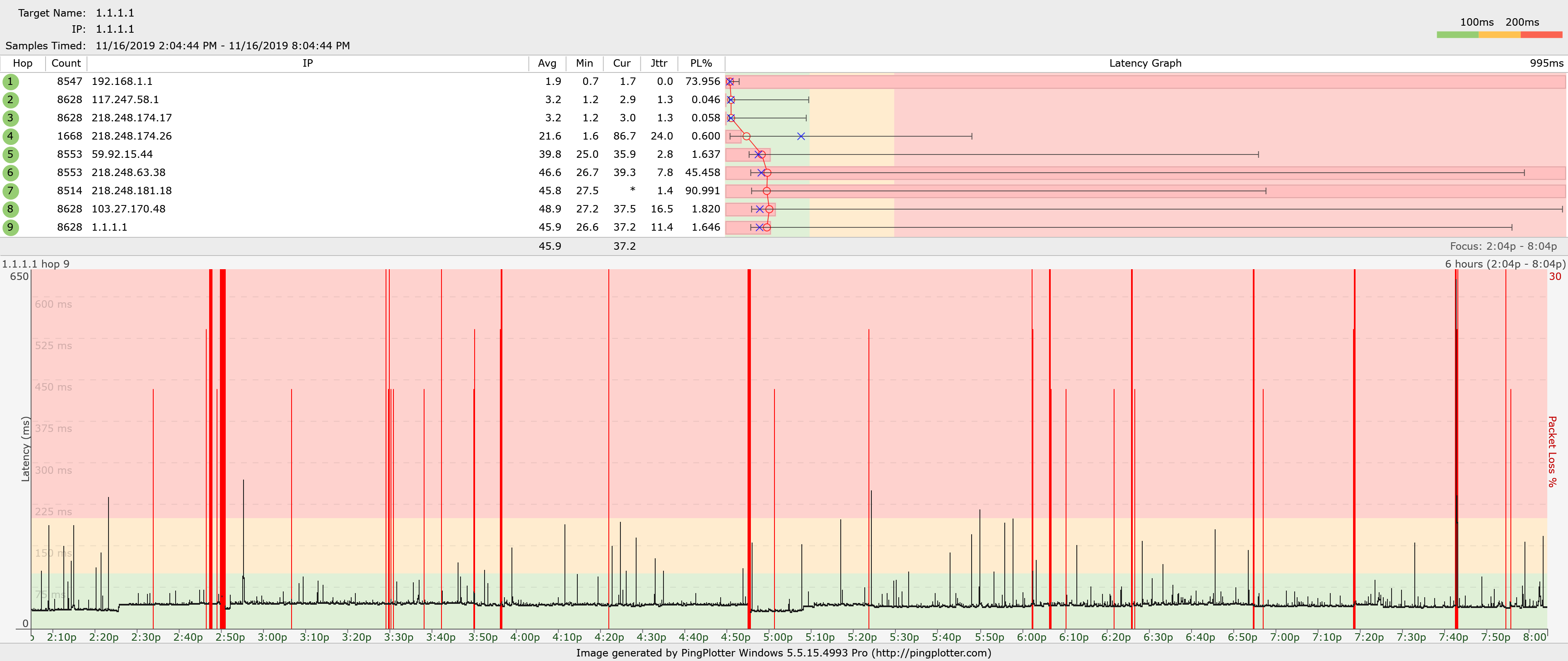Click hop 4 green circle indicator

(x=10, y=136)
